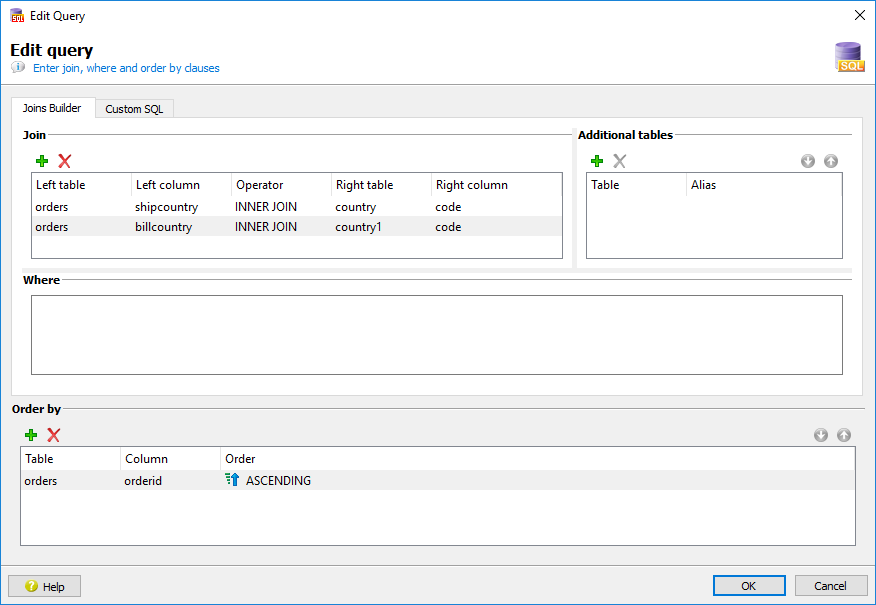Add a new Order by column
This screenshot has height=605, width=876.
(x=30, y=435)
